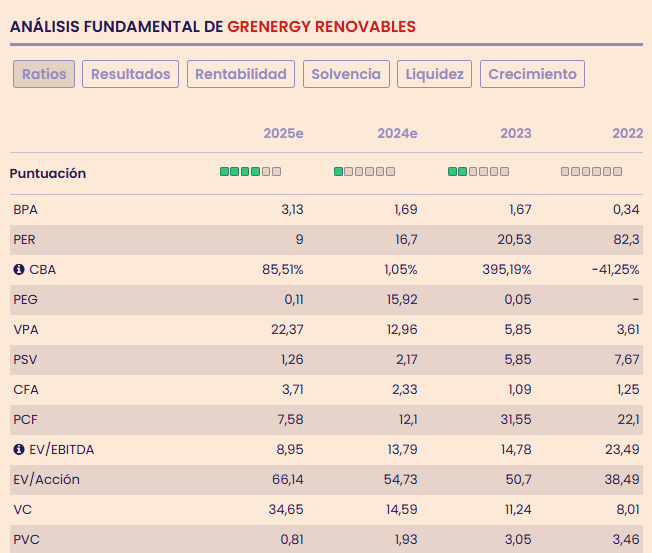Click the info icon next to EV/EBITDA
Viewport: 652px width, 553px height.
point(19,449)
